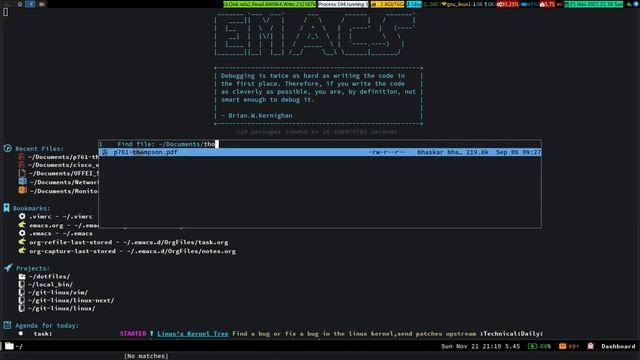Click the orange mail icon in the modeline

[x=562, y=346]
